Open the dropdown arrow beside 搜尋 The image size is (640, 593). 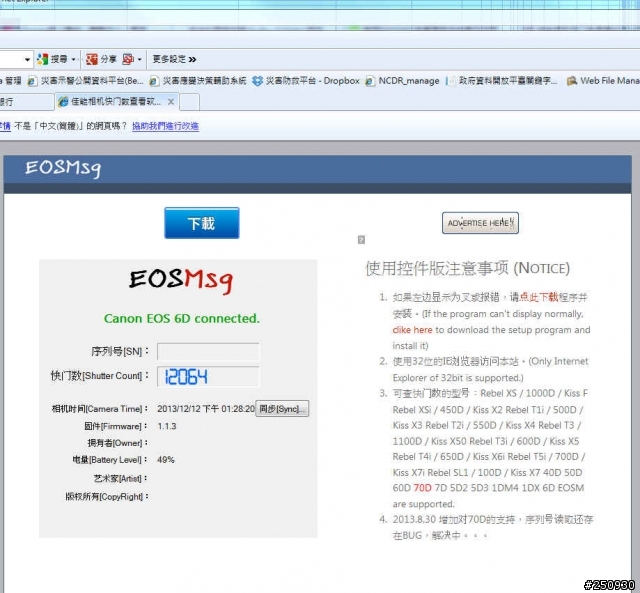click(x=73, y=60)
